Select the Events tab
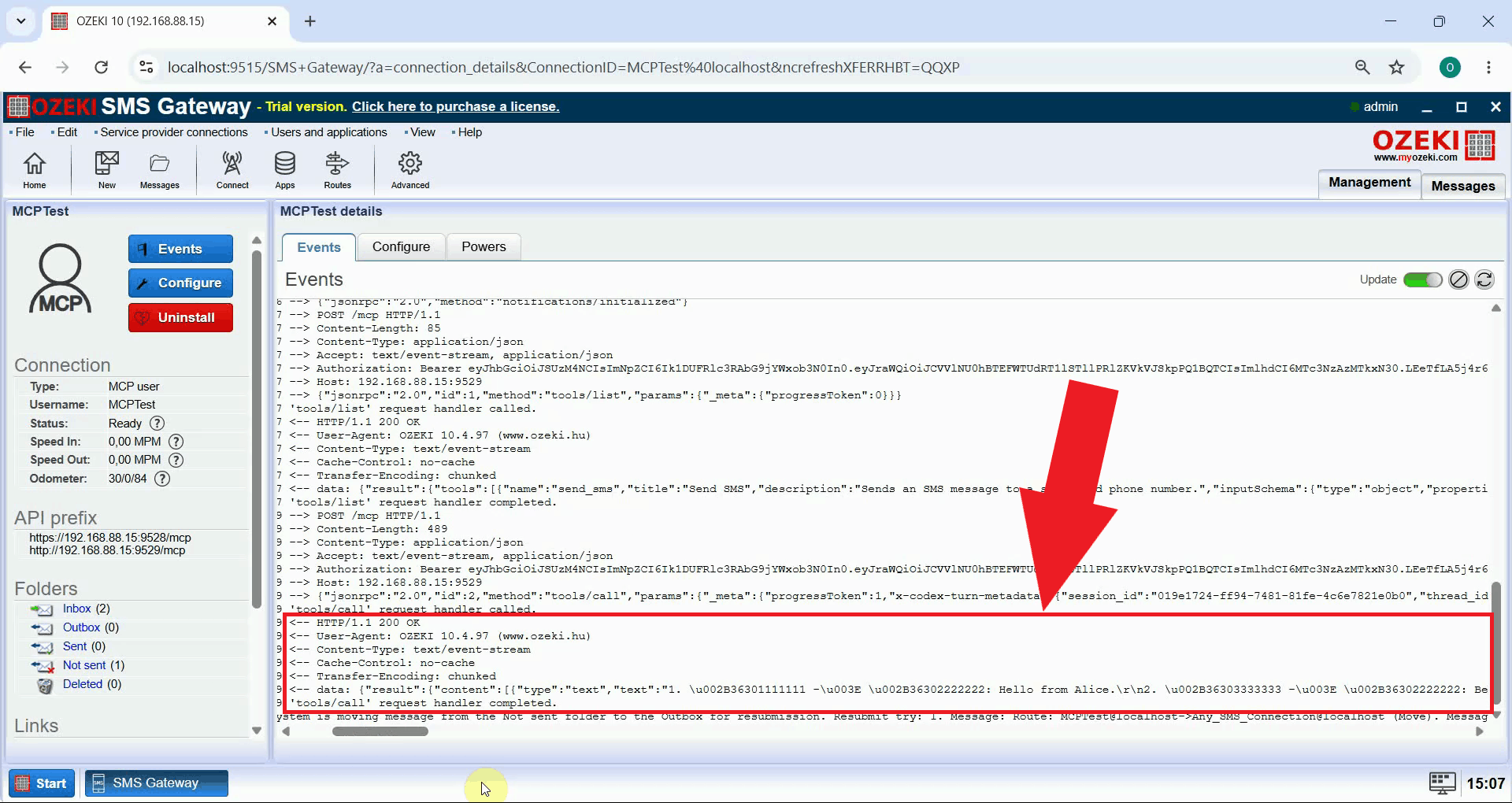 [x=319, y=247]
